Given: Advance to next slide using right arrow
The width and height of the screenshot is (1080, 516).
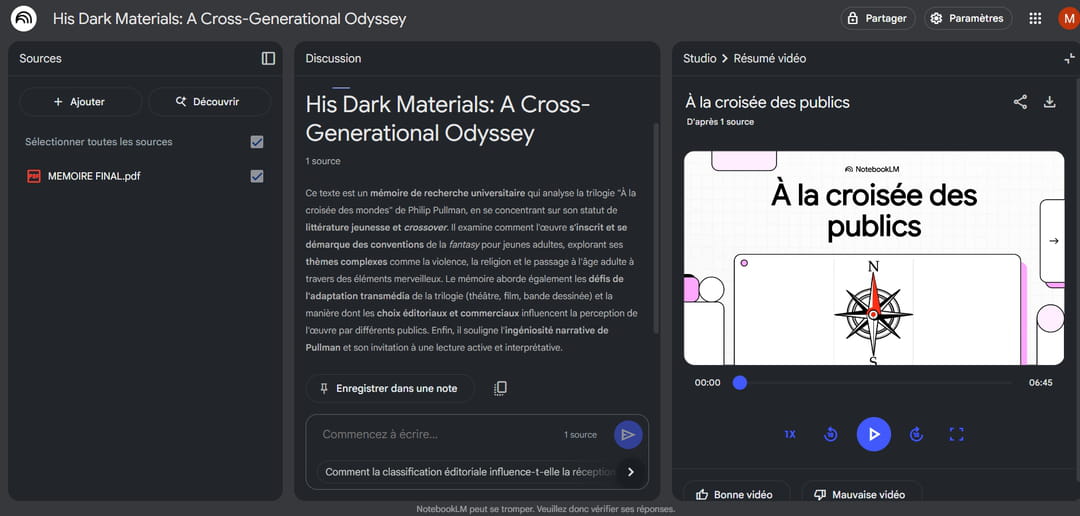Looking at the screenshot, I should pos(1053,241).
